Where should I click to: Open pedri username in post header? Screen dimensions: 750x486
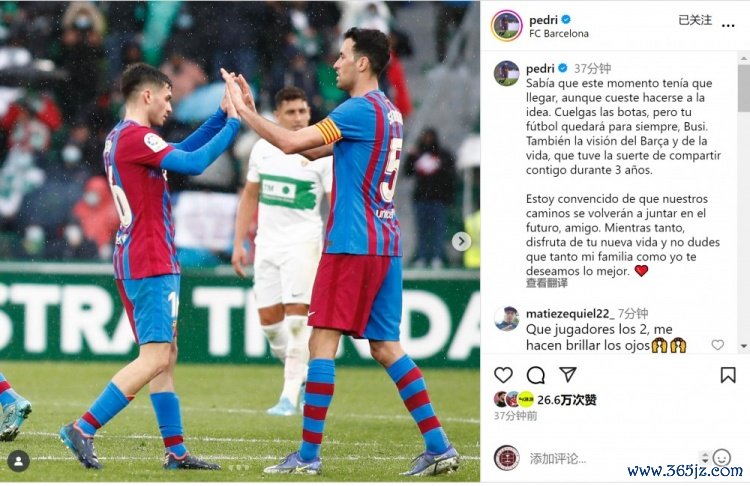click(543, 20)
